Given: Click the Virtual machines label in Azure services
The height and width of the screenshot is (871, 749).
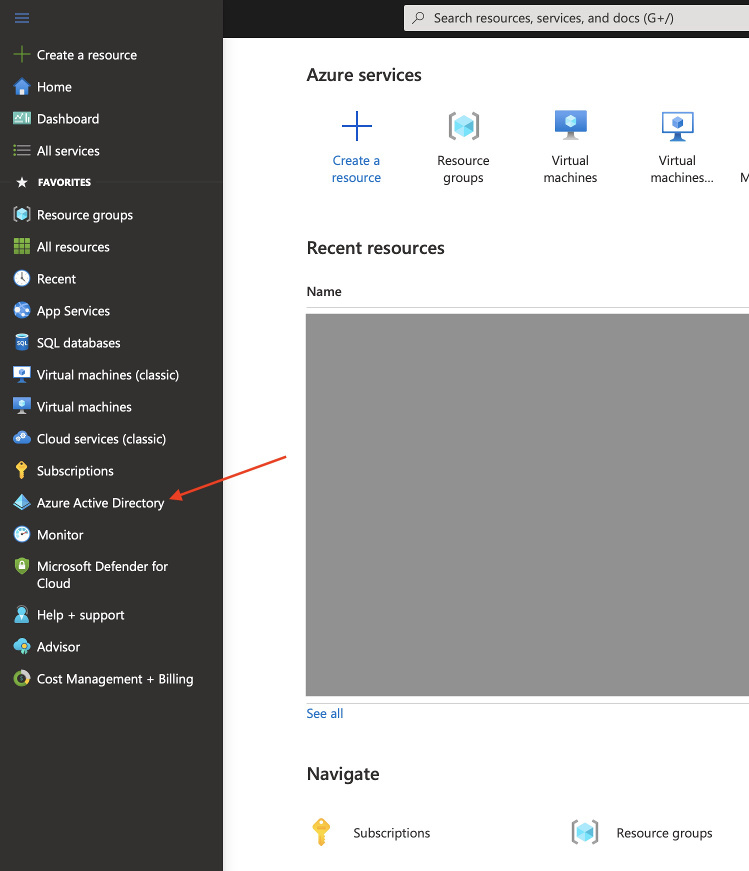Looking at the screenshot, I should coord(570,169).
